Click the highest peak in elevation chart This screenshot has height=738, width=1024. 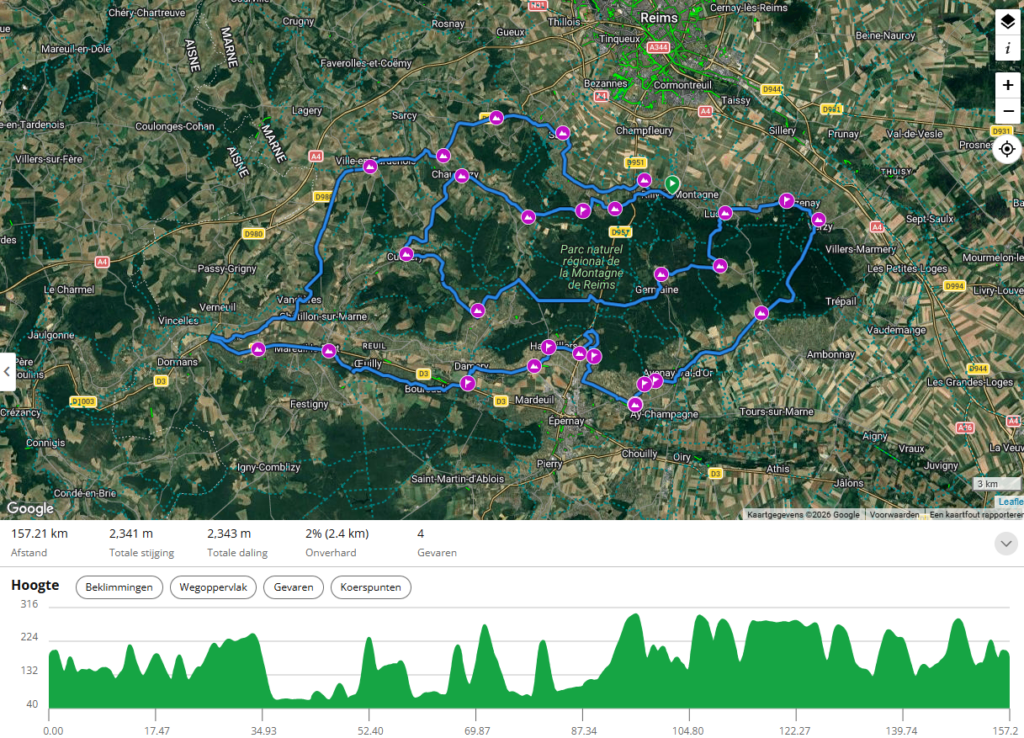coord(634,615)
